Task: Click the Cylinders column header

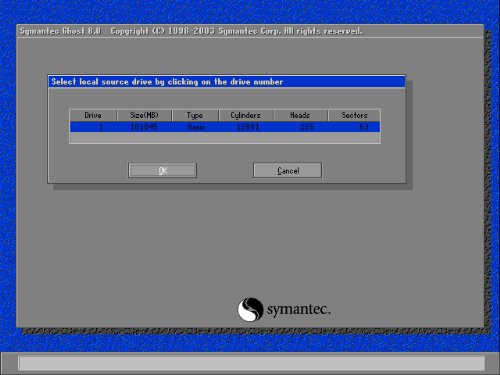Action: pyautogui.click(x=246, y=115)
